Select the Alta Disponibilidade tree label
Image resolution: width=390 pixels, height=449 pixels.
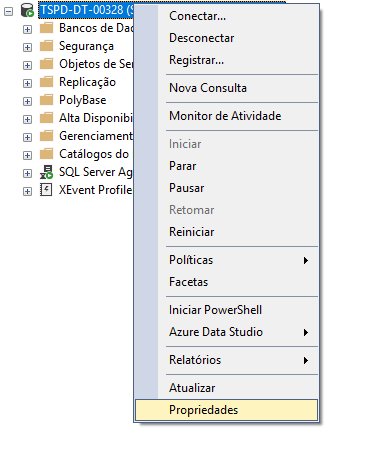96,118
